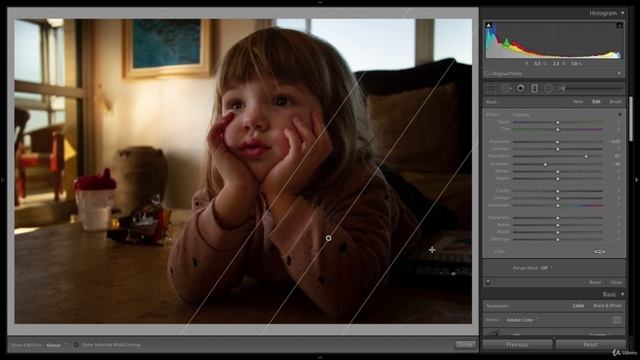Click the Shadows slider handle

546,164
